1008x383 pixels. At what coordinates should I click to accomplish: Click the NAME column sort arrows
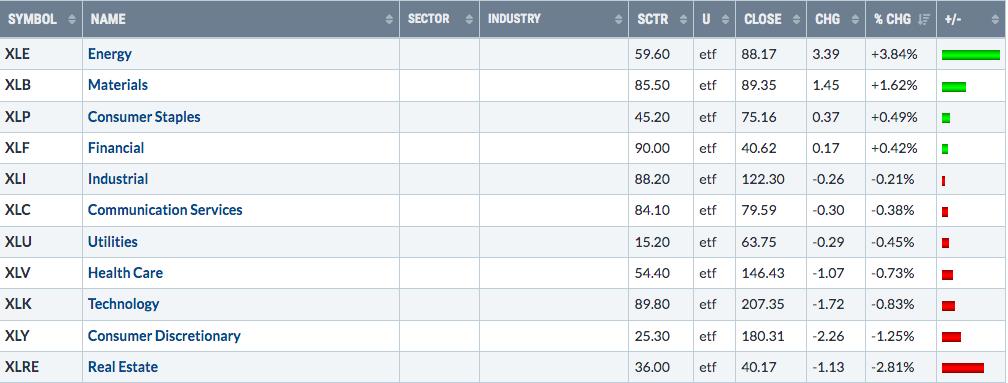tap(389, 19)
